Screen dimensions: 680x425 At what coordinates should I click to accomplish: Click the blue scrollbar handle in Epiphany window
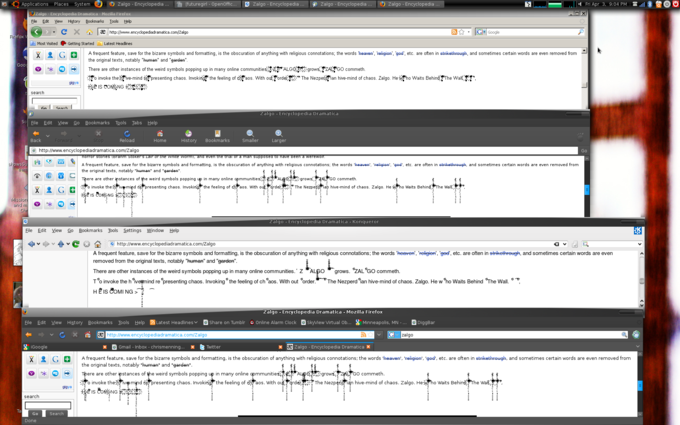[x=587, y=190]
